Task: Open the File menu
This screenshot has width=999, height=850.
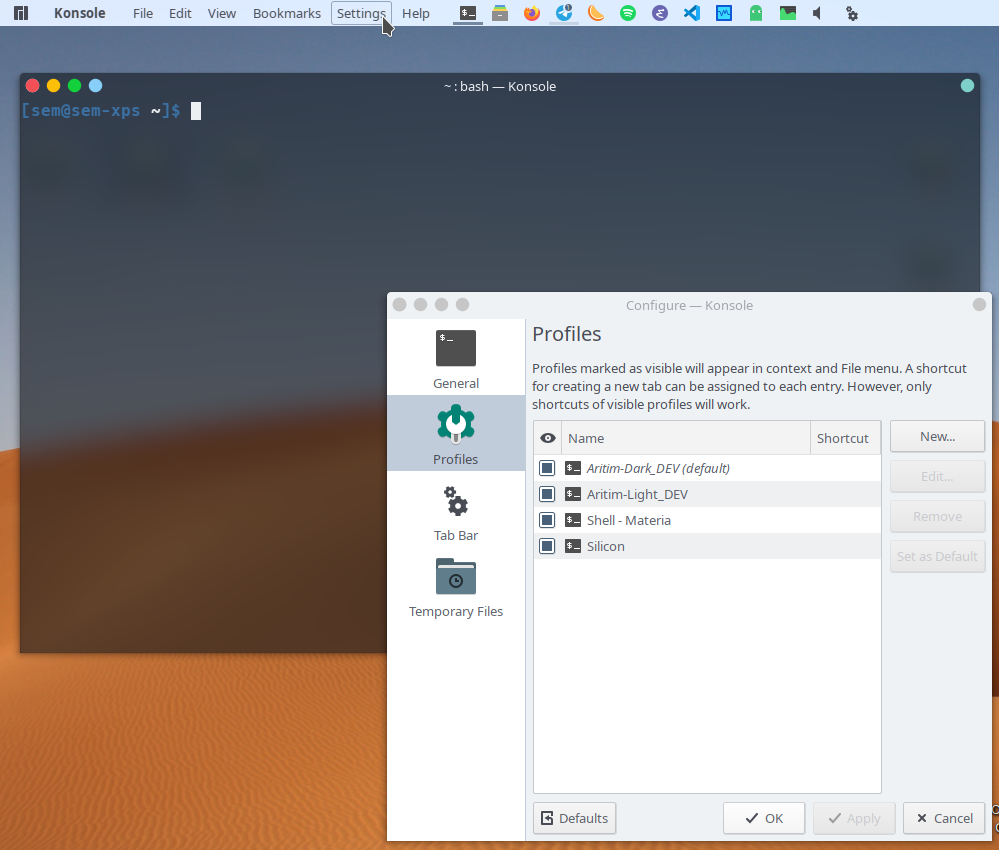Action: pos(143,13)
